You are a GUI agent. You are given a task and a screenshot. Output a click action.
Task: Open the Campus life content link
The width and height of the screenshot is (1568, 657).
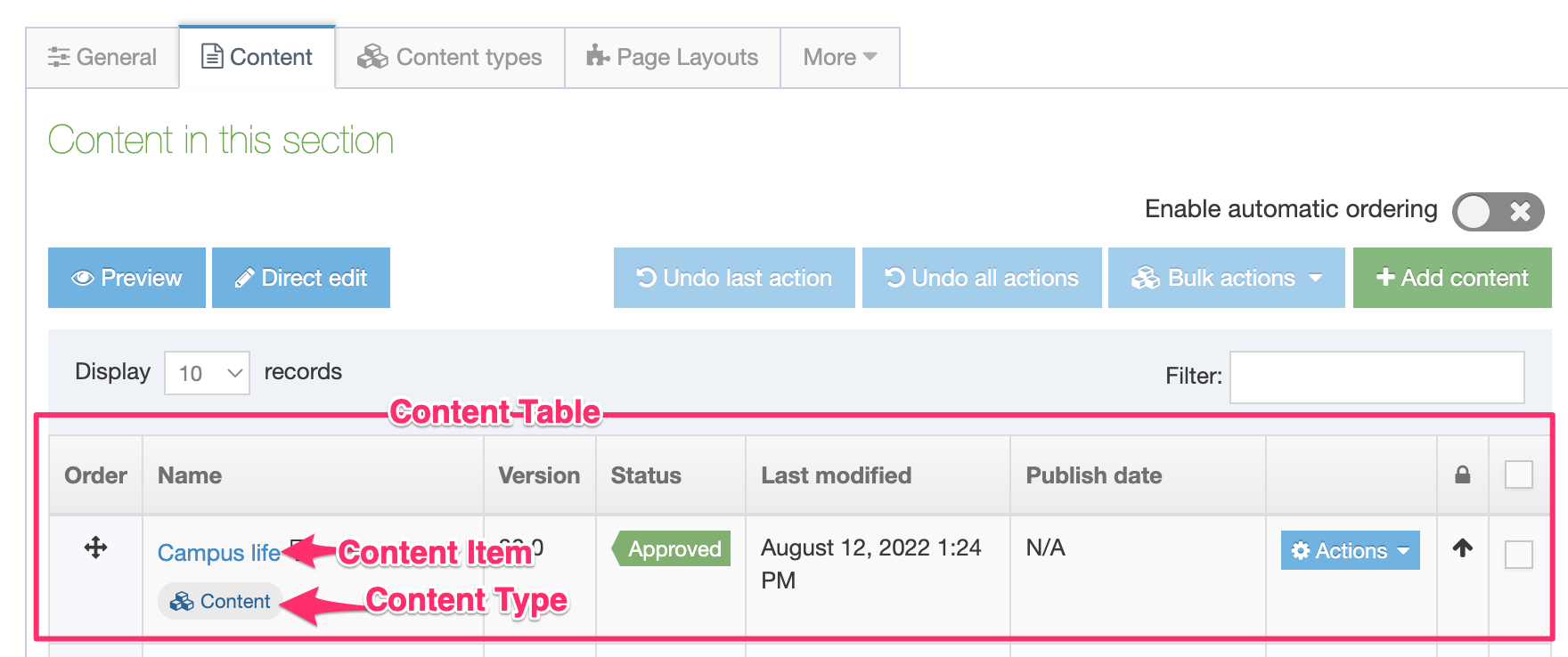218,553
